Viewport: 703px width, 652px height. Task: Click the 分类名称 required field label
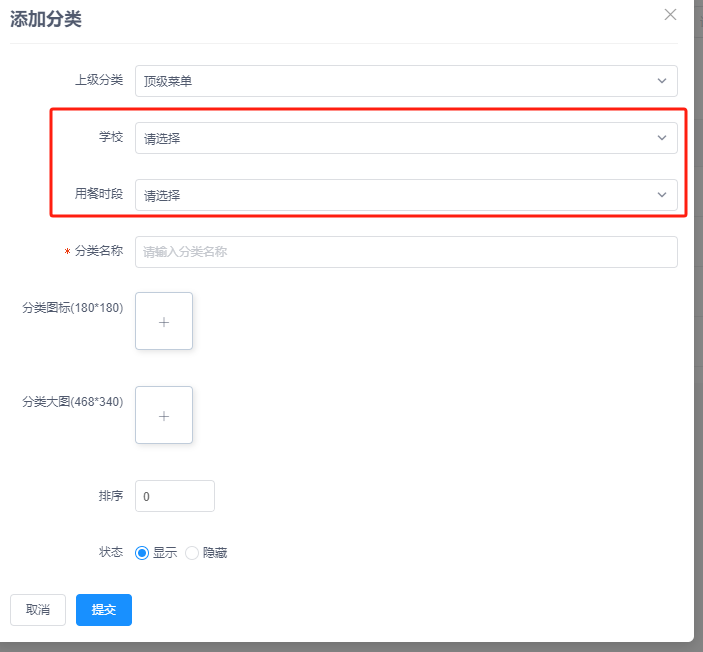98,252
